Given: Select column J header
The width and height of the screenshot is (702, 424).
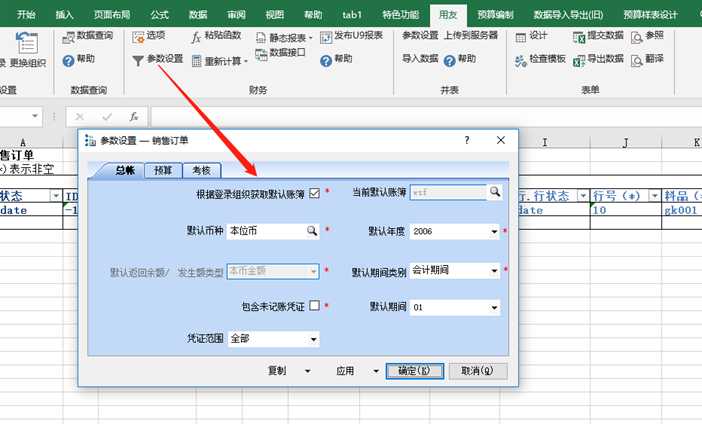Looking at the screenshot, I should [x=625, y=143].
